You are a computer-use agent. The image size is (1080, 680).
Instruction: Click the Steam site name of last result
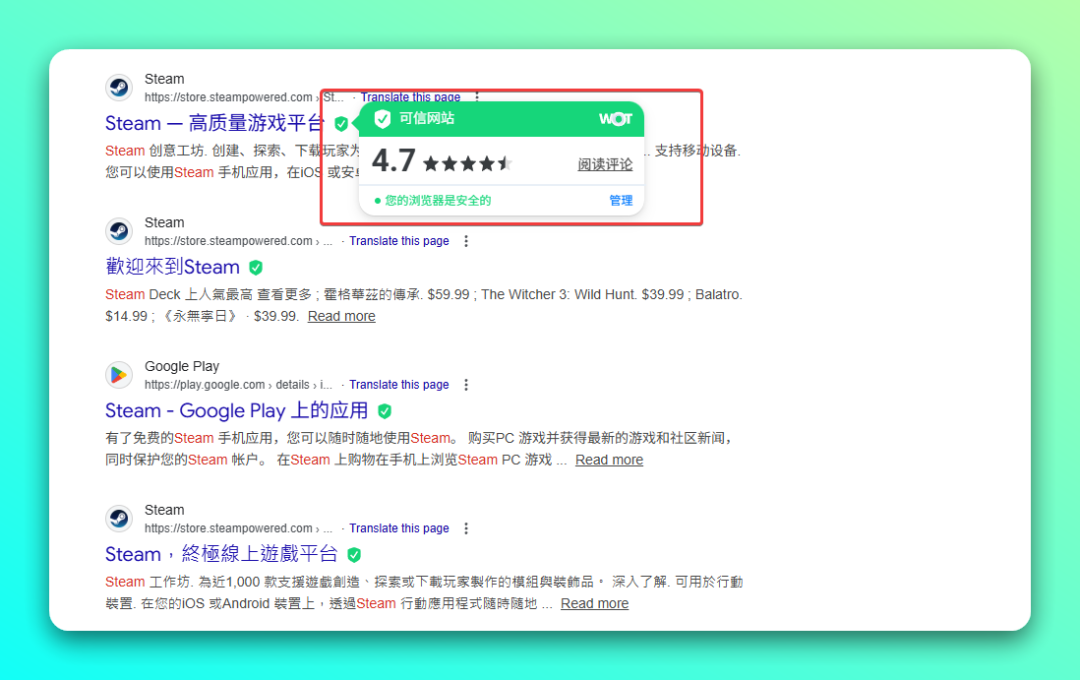point(165,510)
